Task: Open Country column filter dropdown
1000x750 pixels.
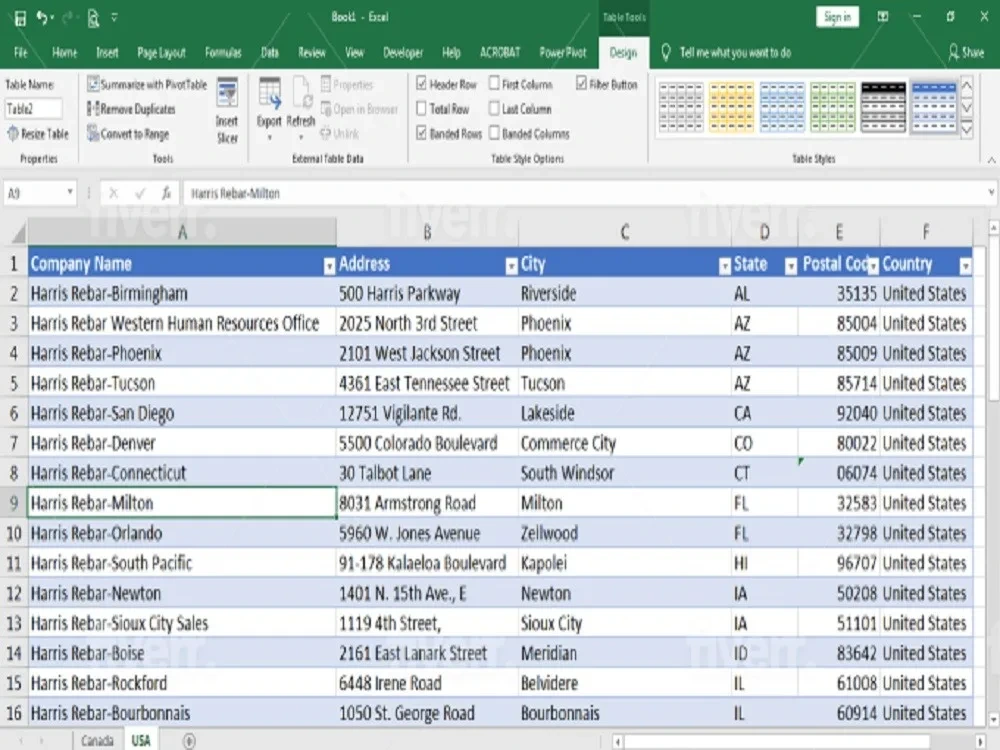Action: point(966,267)
